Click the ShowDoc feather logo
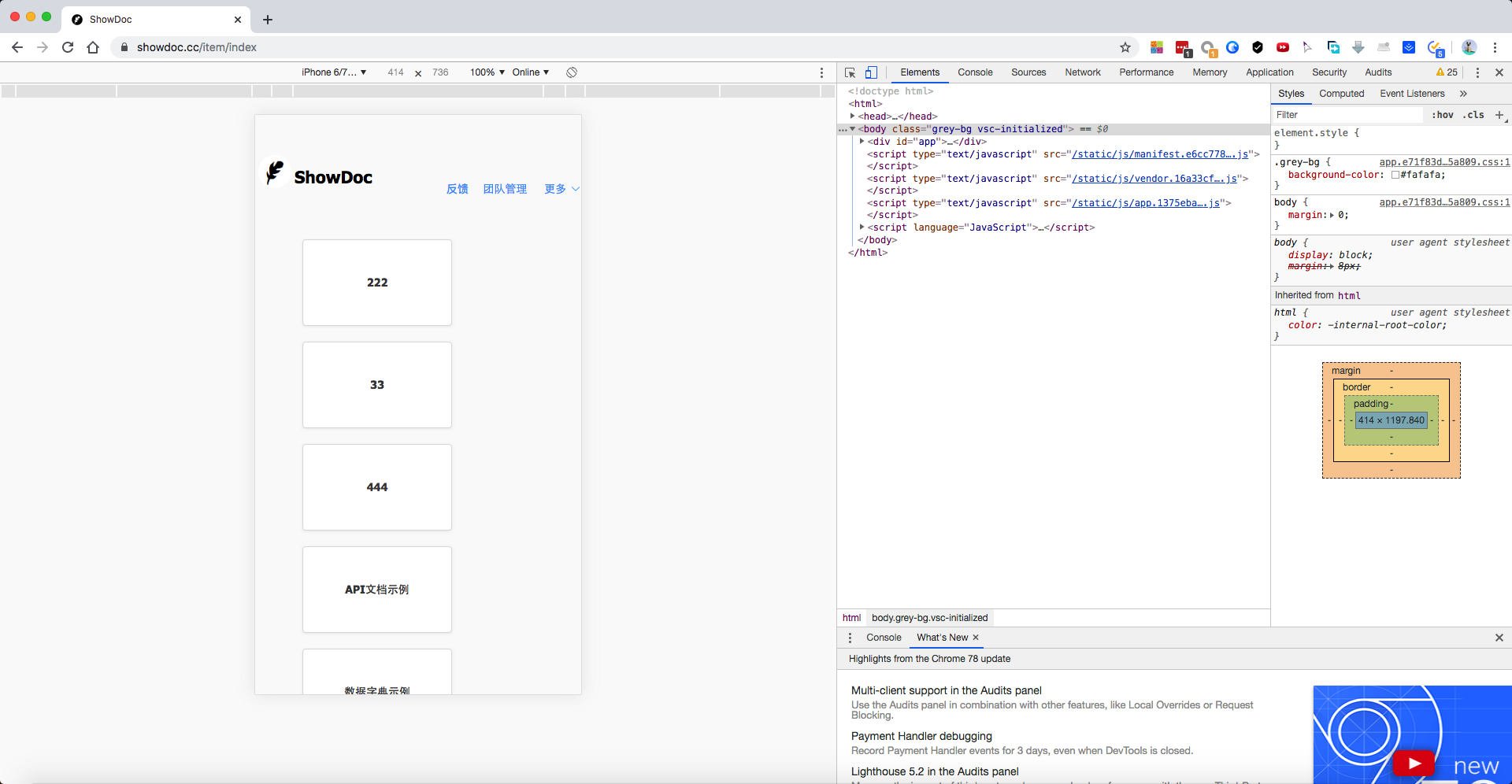 click(275, 173)
